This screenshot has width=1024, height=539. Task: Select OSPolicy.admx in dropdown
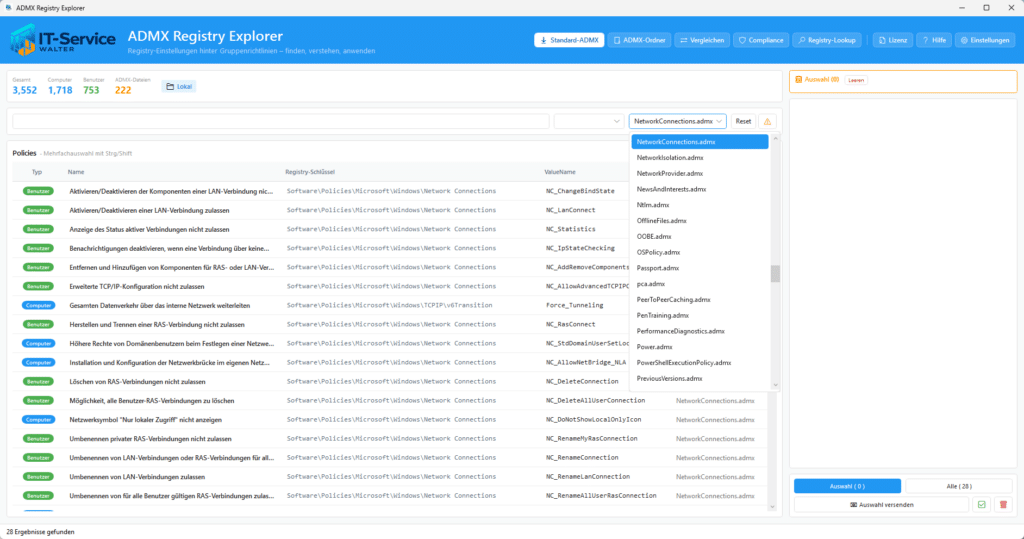tap(699, 252)
